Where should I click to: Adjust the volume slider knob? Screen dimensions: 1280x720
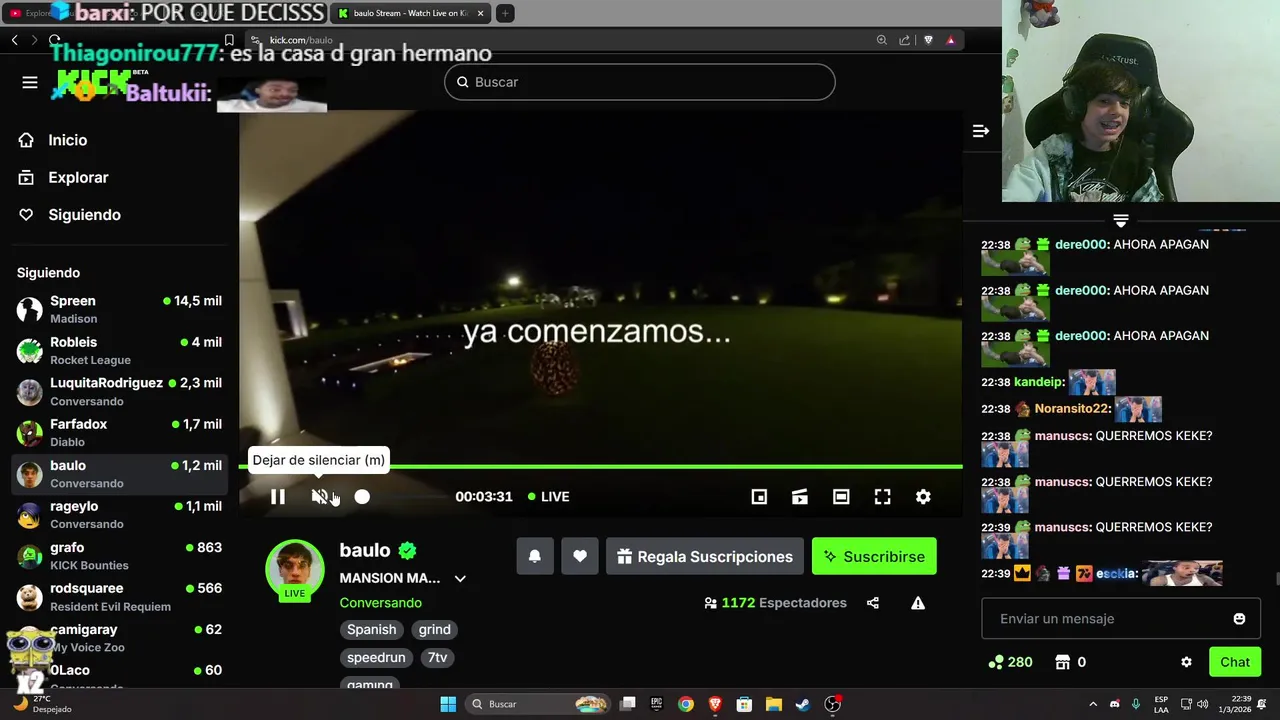362,497
